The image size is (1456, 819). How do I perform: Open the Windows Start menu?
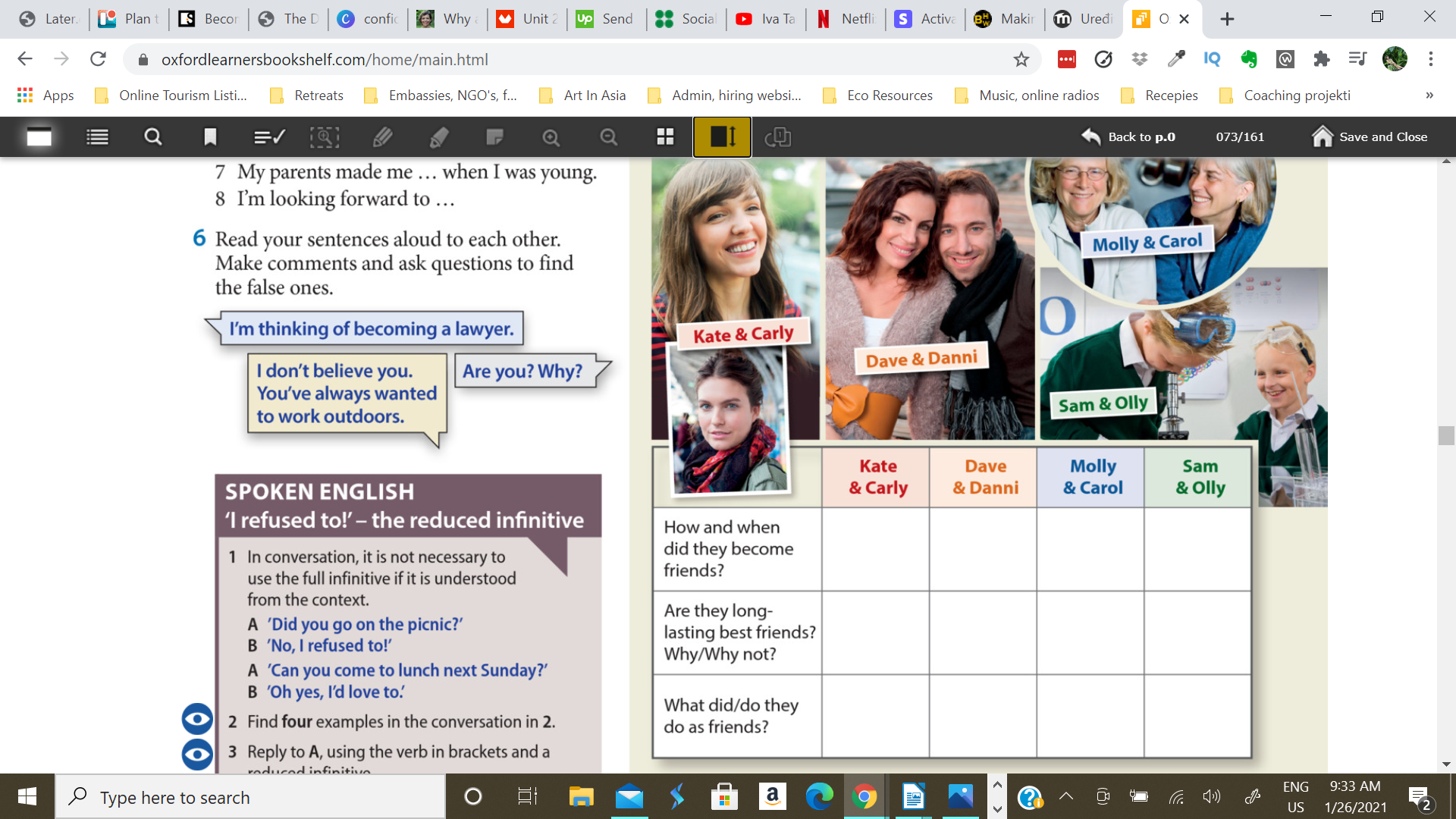(x=27, y=797)
